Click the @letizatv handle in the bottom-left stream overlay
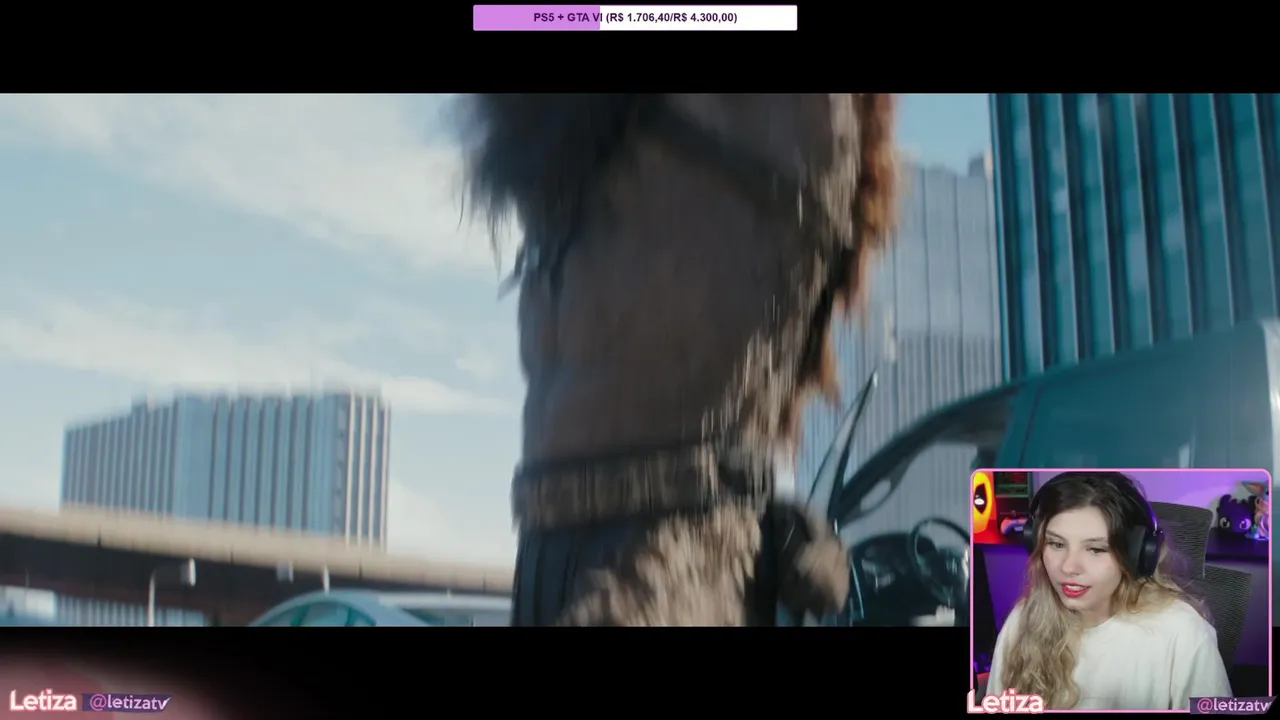 tap(129, 703)
